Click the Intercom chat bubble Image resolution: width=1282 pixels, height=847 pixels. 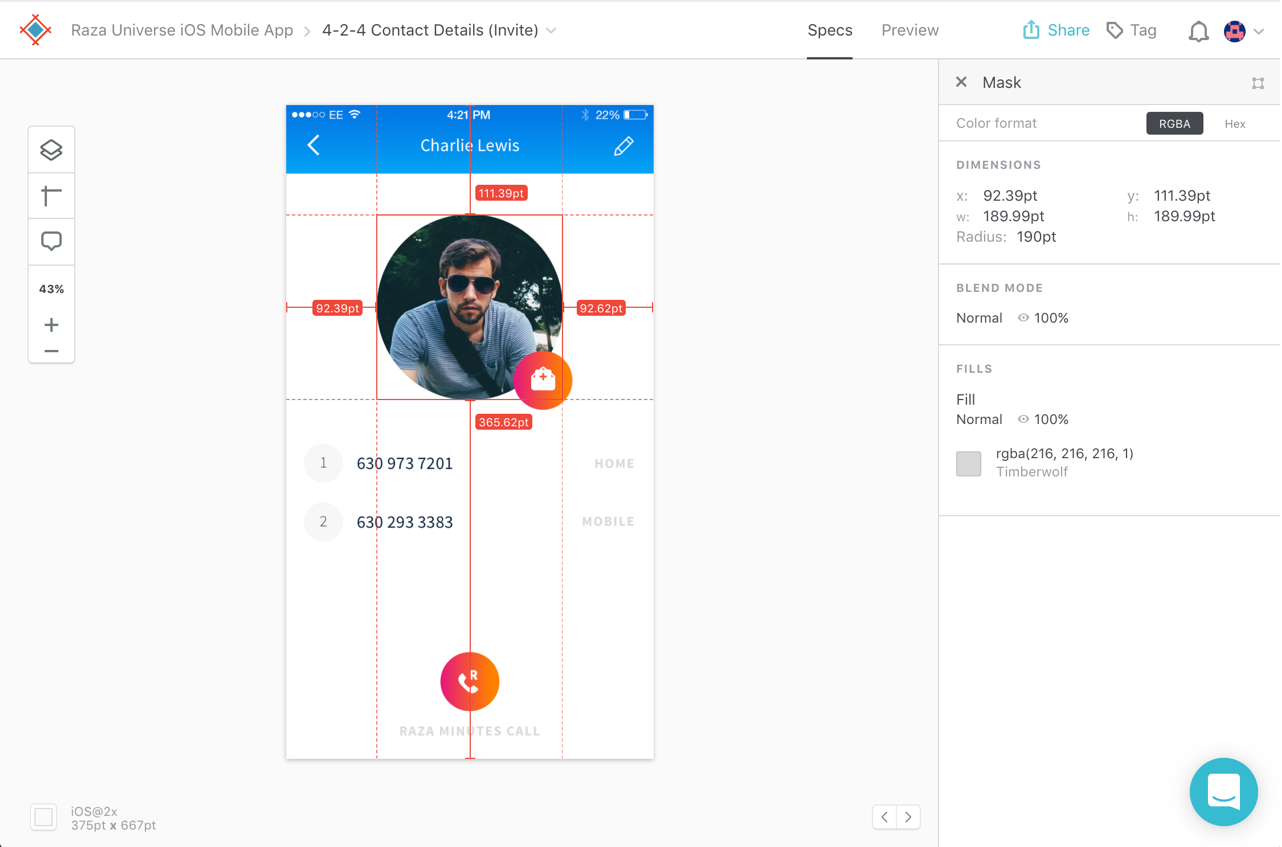pyautogui.click(x=1223, y=792)
